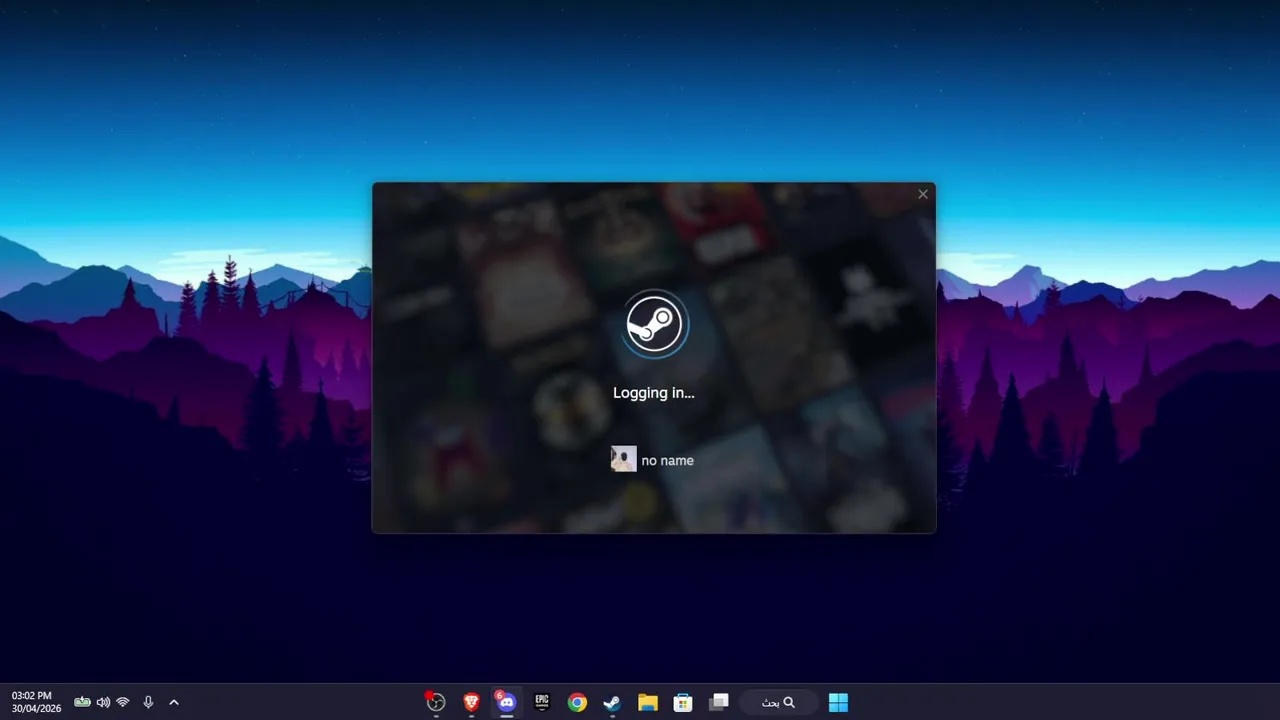Click the Steam taskbar icon
The image size is (1280, 720).
coord(612,702)
